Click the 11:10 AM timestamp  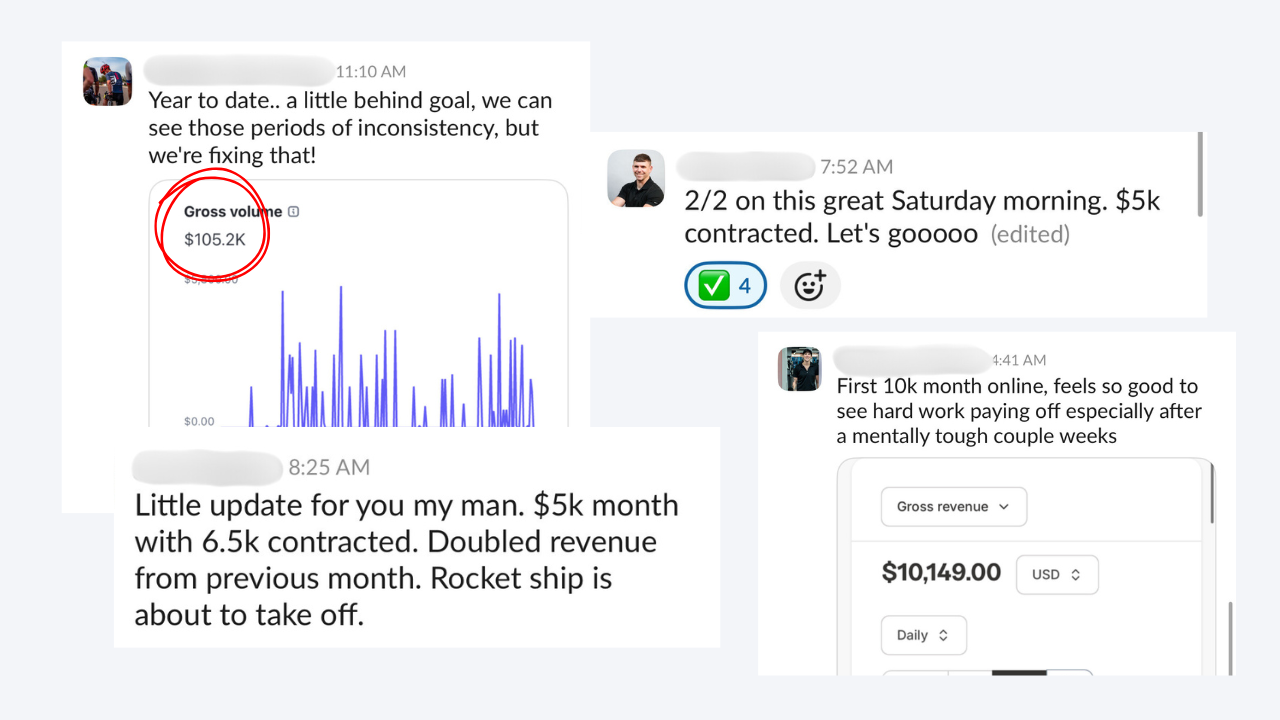pyautogui.click(x=371, y=72)
